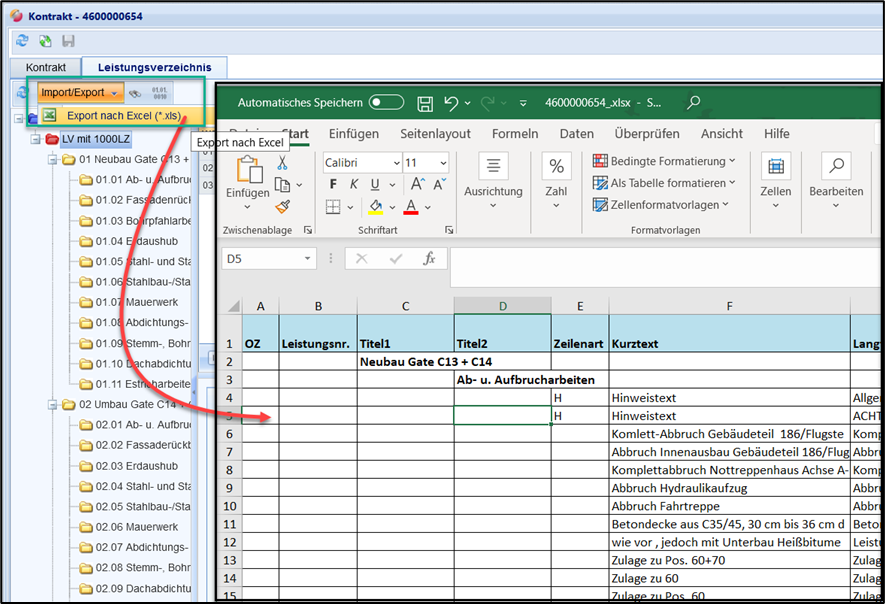Click the percent Zahl format icon
Screen dimensions: 885x604
pos(556,167)
